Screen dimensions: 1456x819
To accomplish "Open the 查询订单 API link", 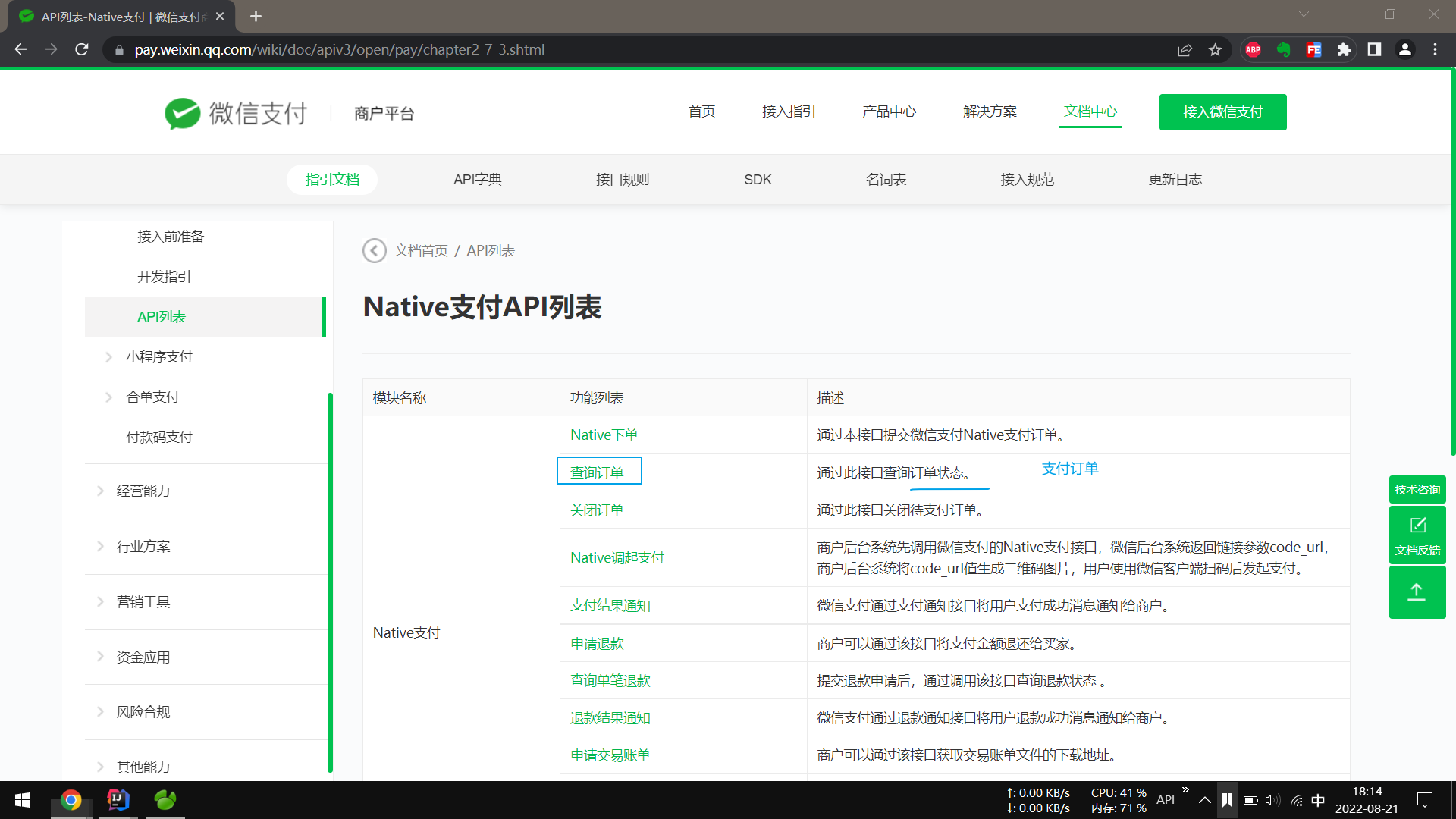I will pyautogui.click(x=597, y=472).
